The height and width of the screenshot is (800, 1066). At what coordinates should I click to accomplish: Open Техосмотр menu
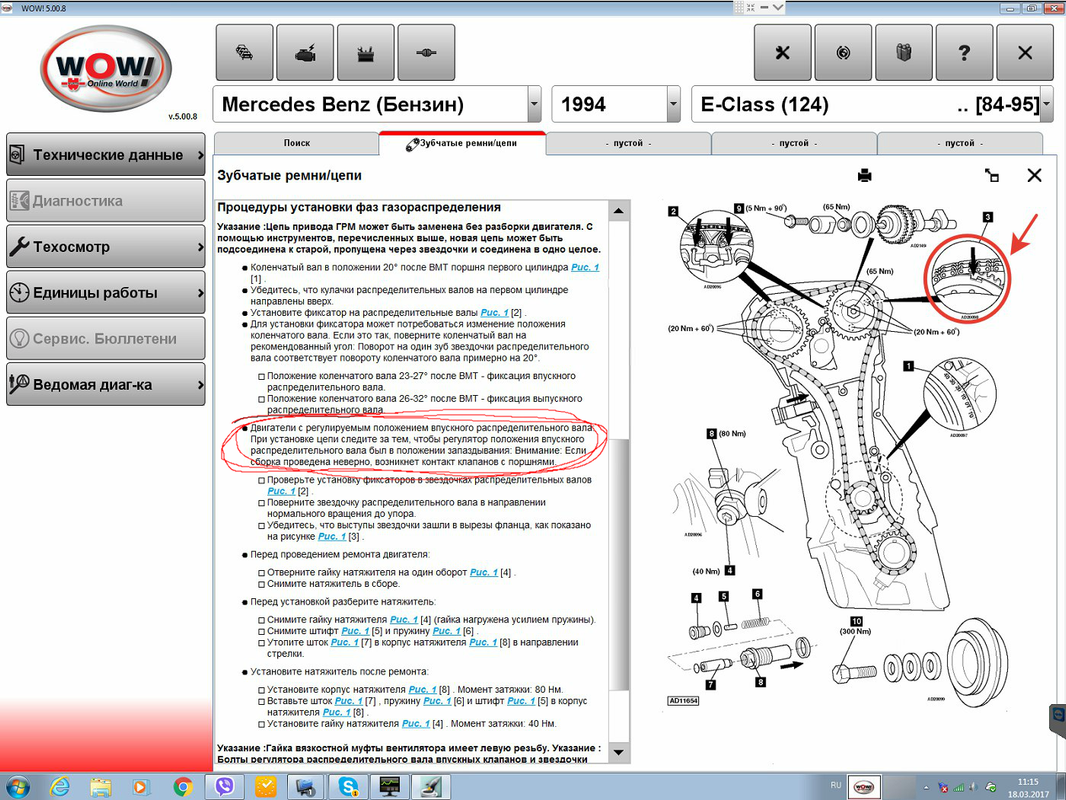point(105,247)
